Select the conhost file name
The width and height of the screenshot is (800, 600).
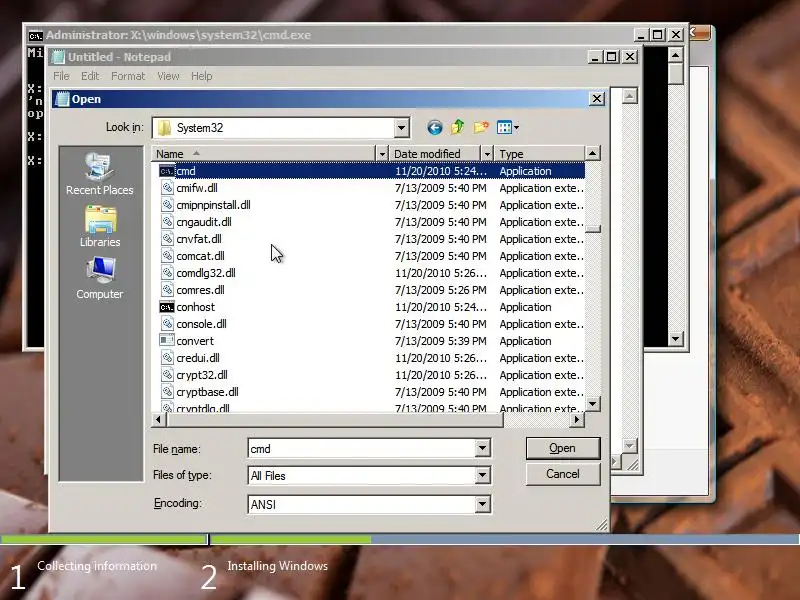pos(195,307)
